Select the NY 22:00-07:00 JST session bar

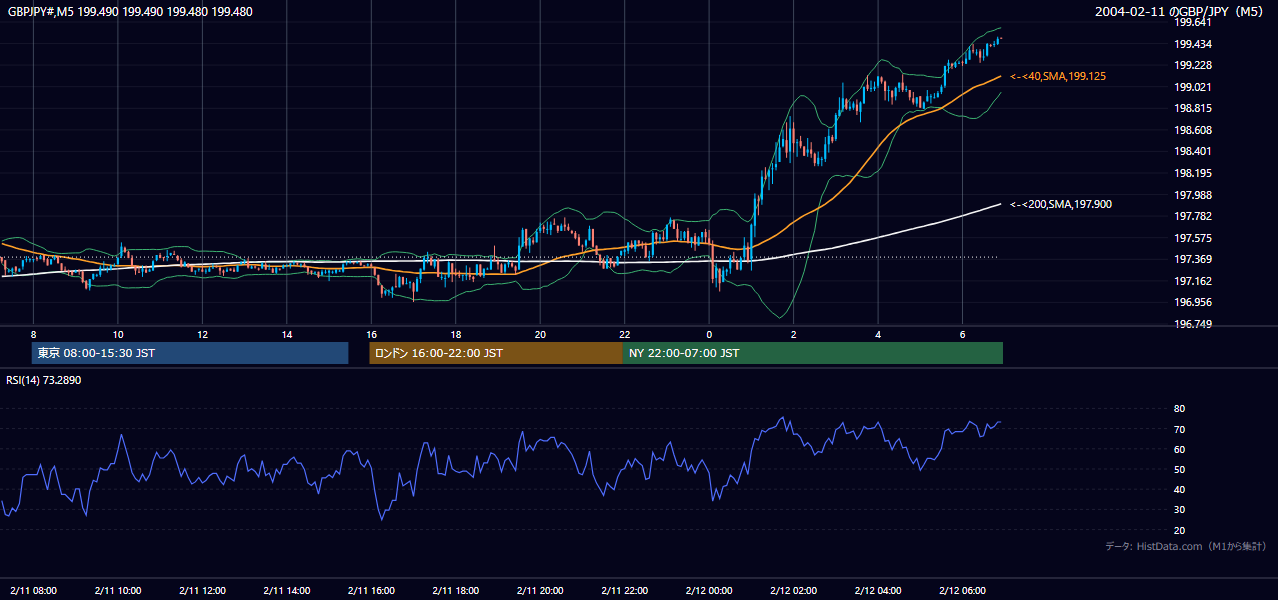813,353
